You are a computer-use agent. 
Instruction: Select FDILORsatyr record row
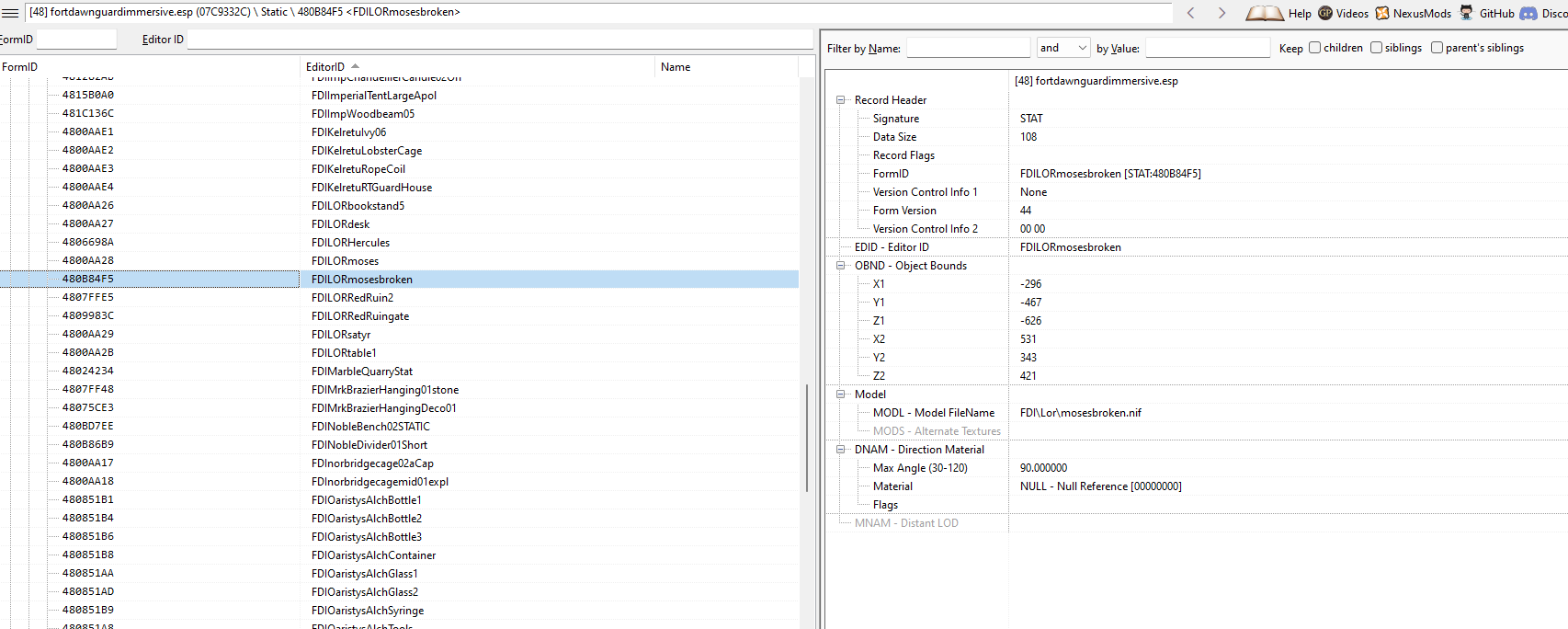coord(399,335)
